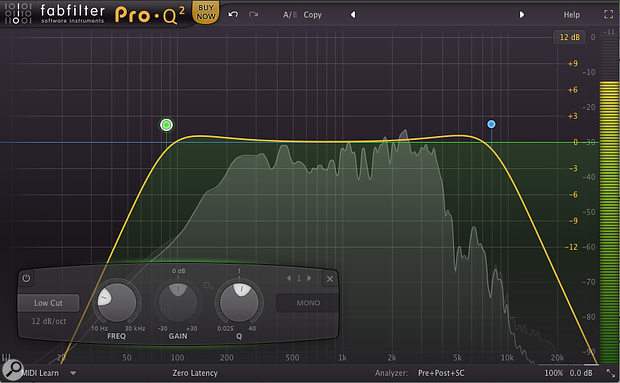Open the 12 dB display range selector
Image resolution: width=620 pixels, height=383 pixels.
pos(569,37)
